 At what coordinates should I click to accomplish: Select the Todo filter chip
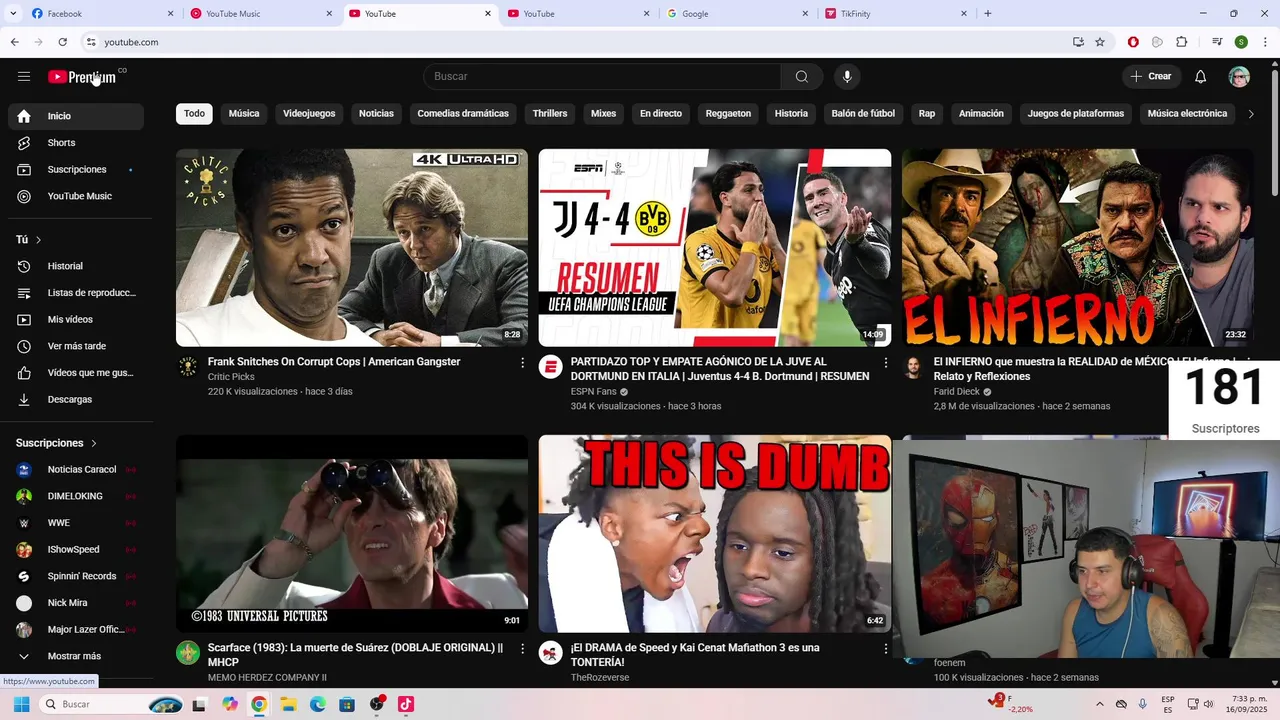[194, 113]
